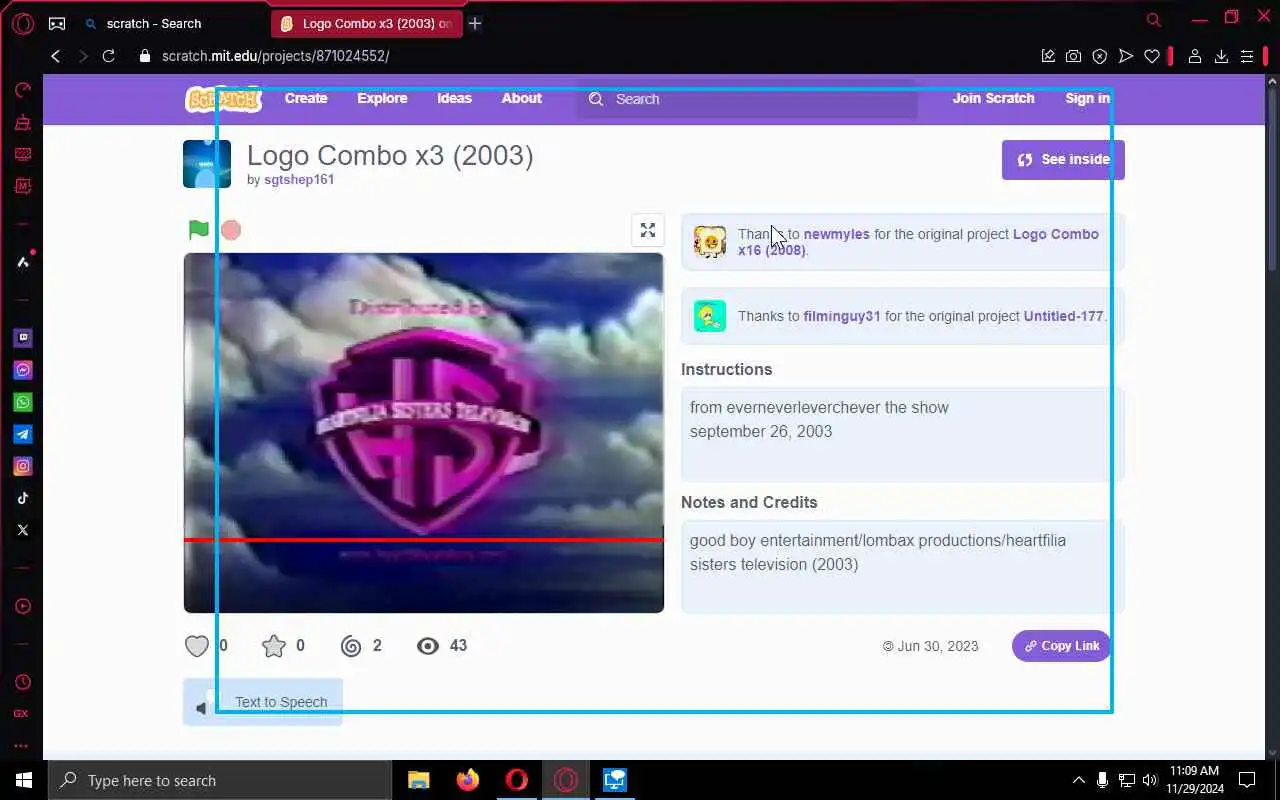Go back to previous page
Screen dimensions: 1280x800
point(56,56)
